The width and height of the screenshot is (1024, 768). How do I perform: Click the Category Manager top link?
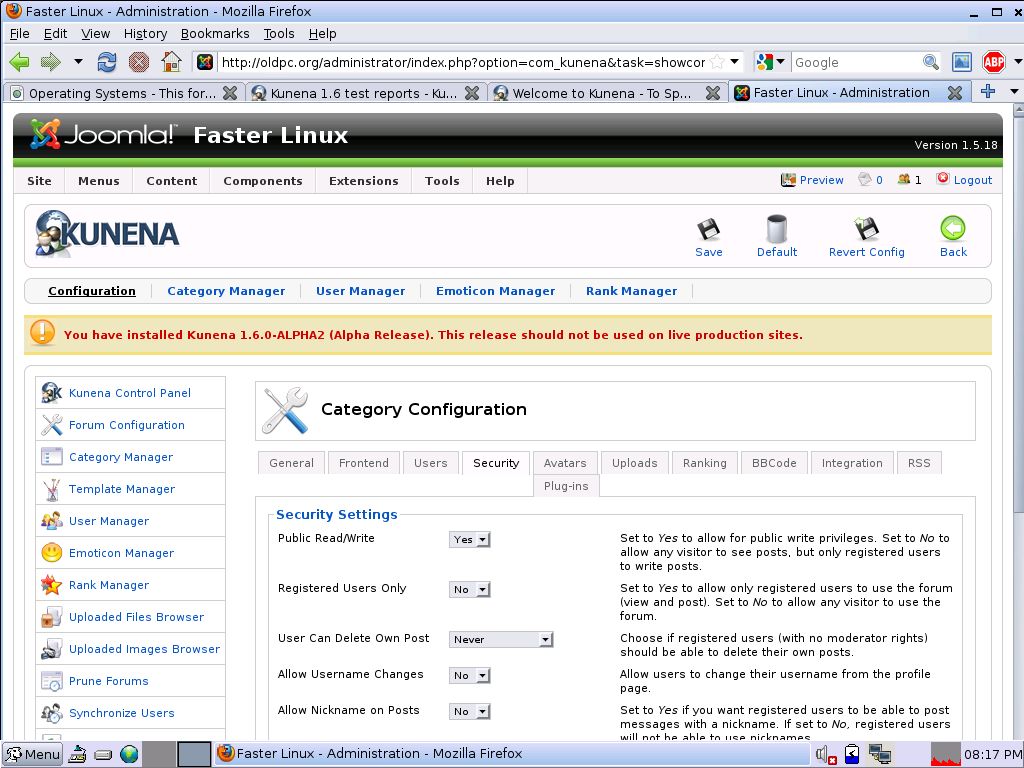226,291
